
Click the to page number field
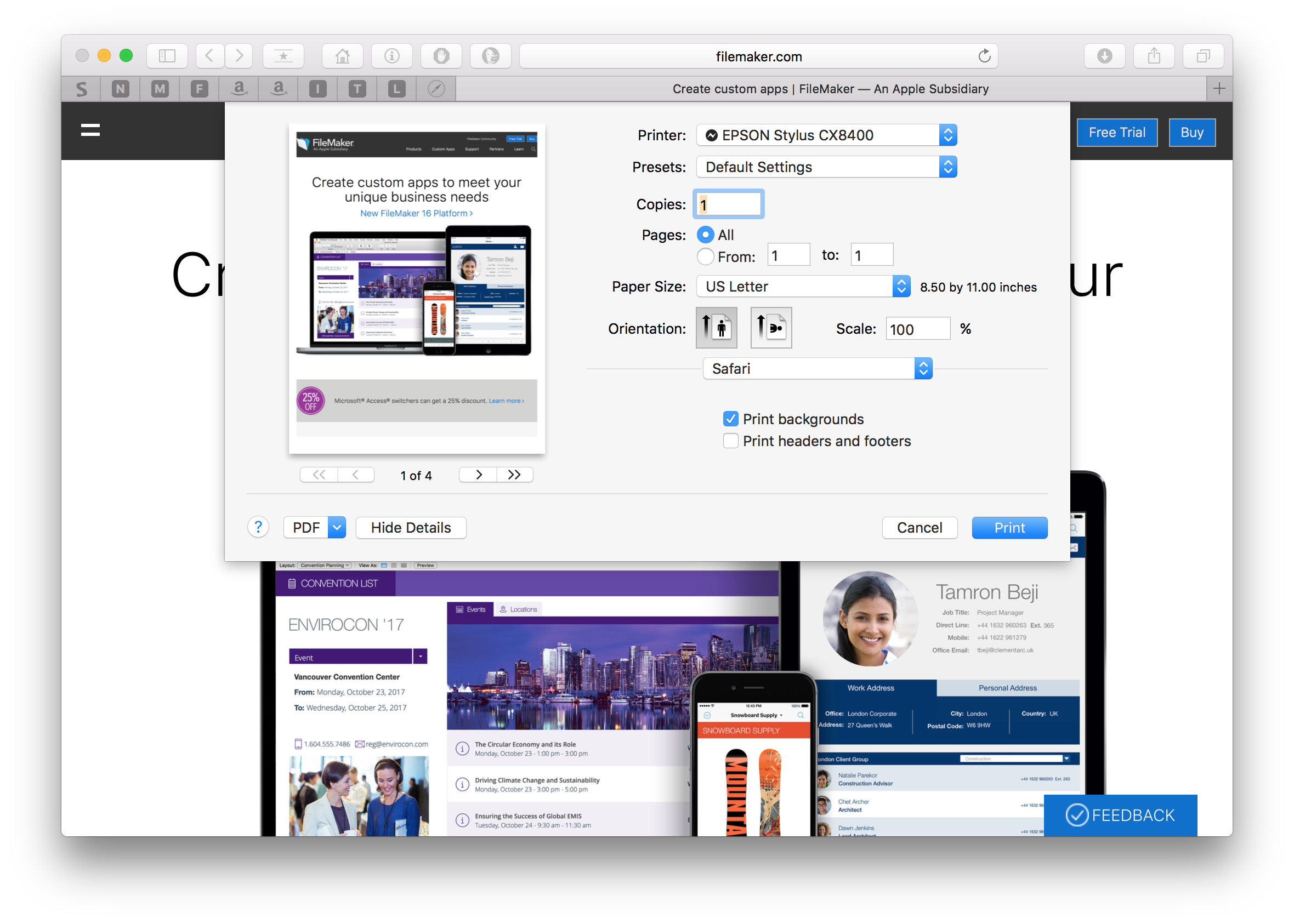pos(872,255)
